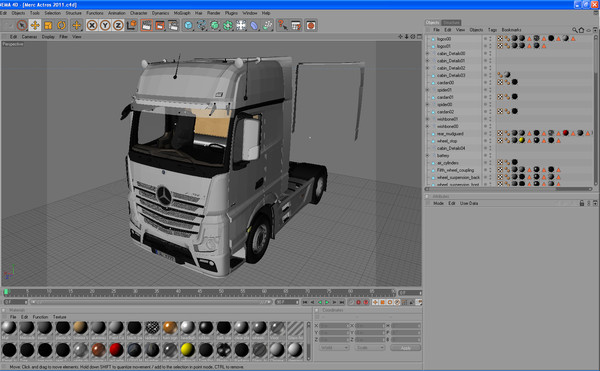600x371 pixels.
Task: Open the spline objects icon
Action: [x=201, y=26]
